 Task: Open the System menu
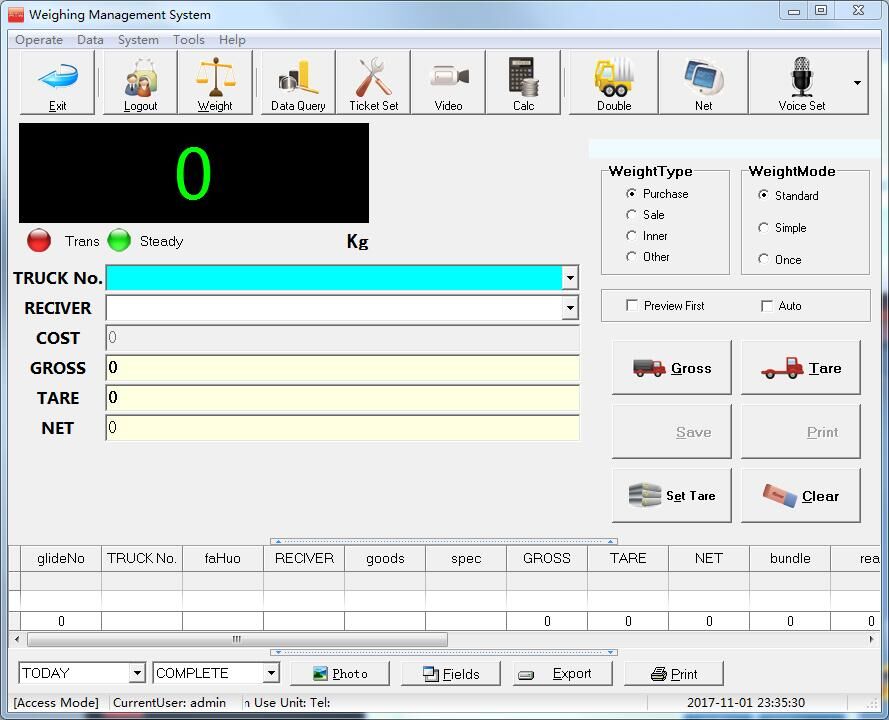click(x=138, y=40)
